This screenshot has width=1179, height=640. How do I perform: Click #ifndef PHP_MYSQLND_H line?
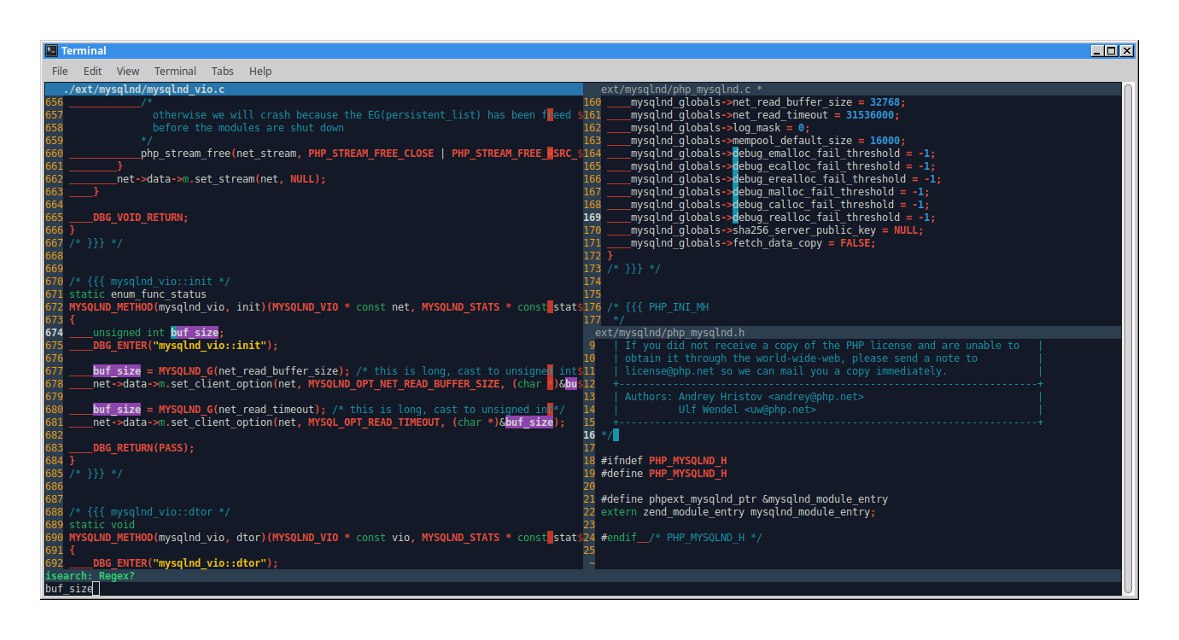tap(664, 460)
